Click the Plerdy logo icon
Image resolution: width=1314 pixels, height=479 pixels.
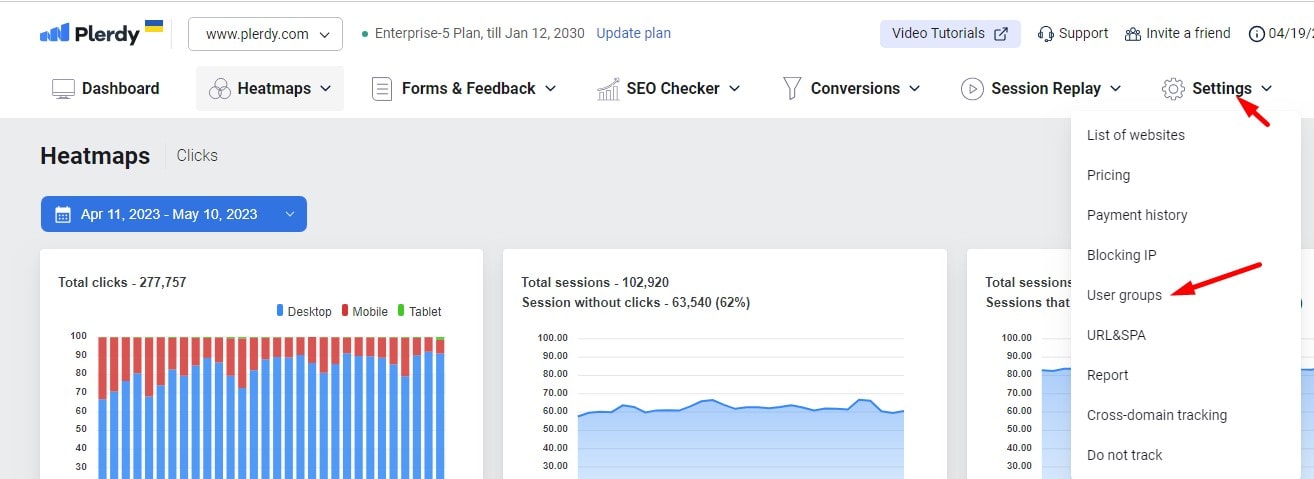tap(55, 34)
